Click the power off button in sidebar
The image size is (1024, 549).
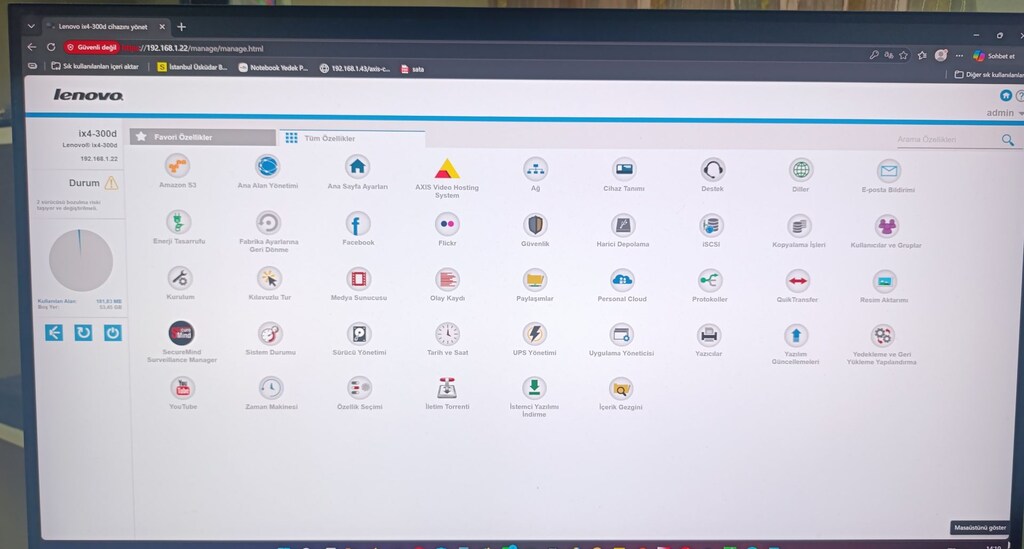point(112,333)
